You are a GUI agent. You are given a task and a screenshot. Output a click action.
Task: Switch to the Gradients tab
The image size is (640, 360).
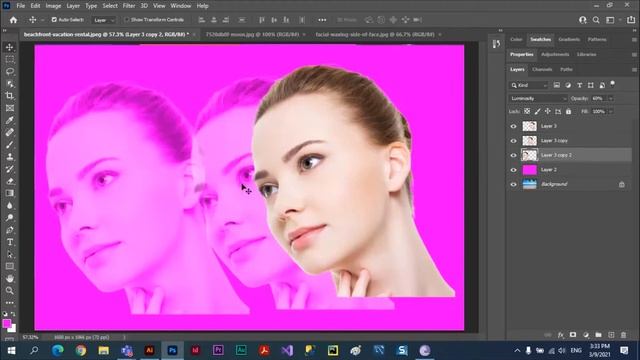coord(569,40)
